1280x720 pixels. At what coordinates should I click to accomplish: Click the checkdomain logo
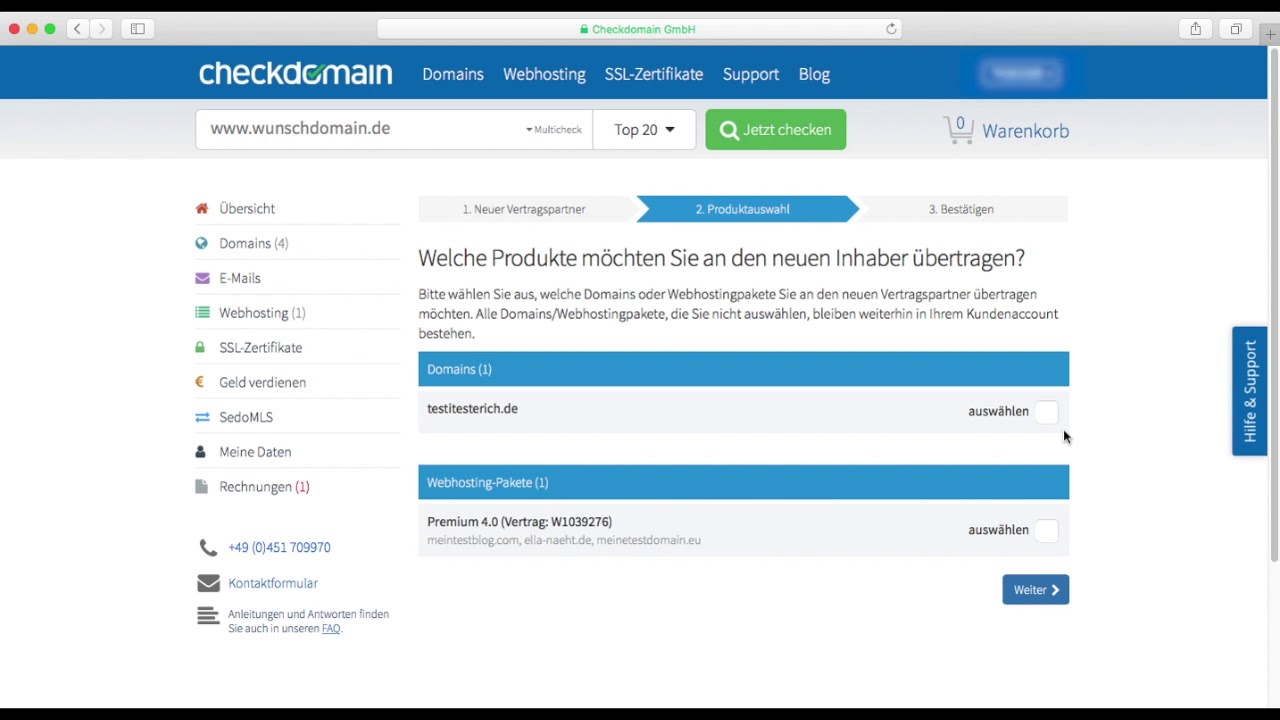pyautogui.click(x=295, y=74)
